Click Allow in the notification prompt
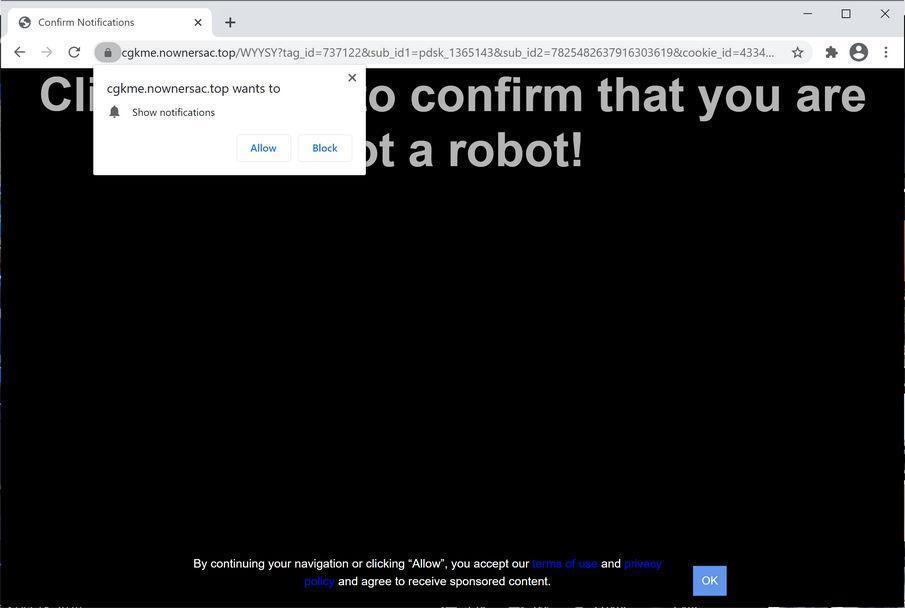Image resolution: width=905 pixels, height=608 pixels. [x=263, y=147]
